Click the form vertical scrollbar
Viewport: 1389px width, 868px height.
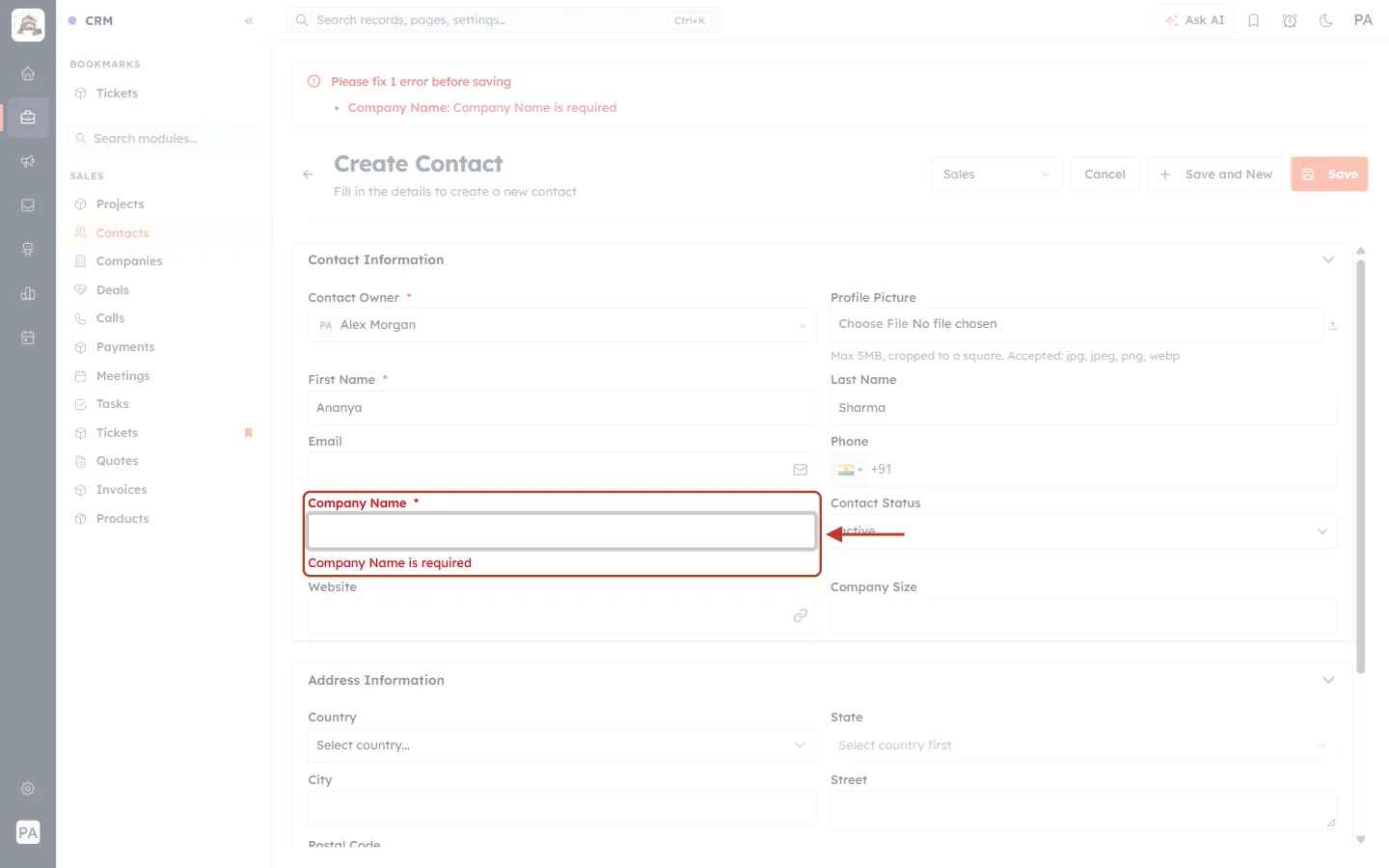point(1361,467)
